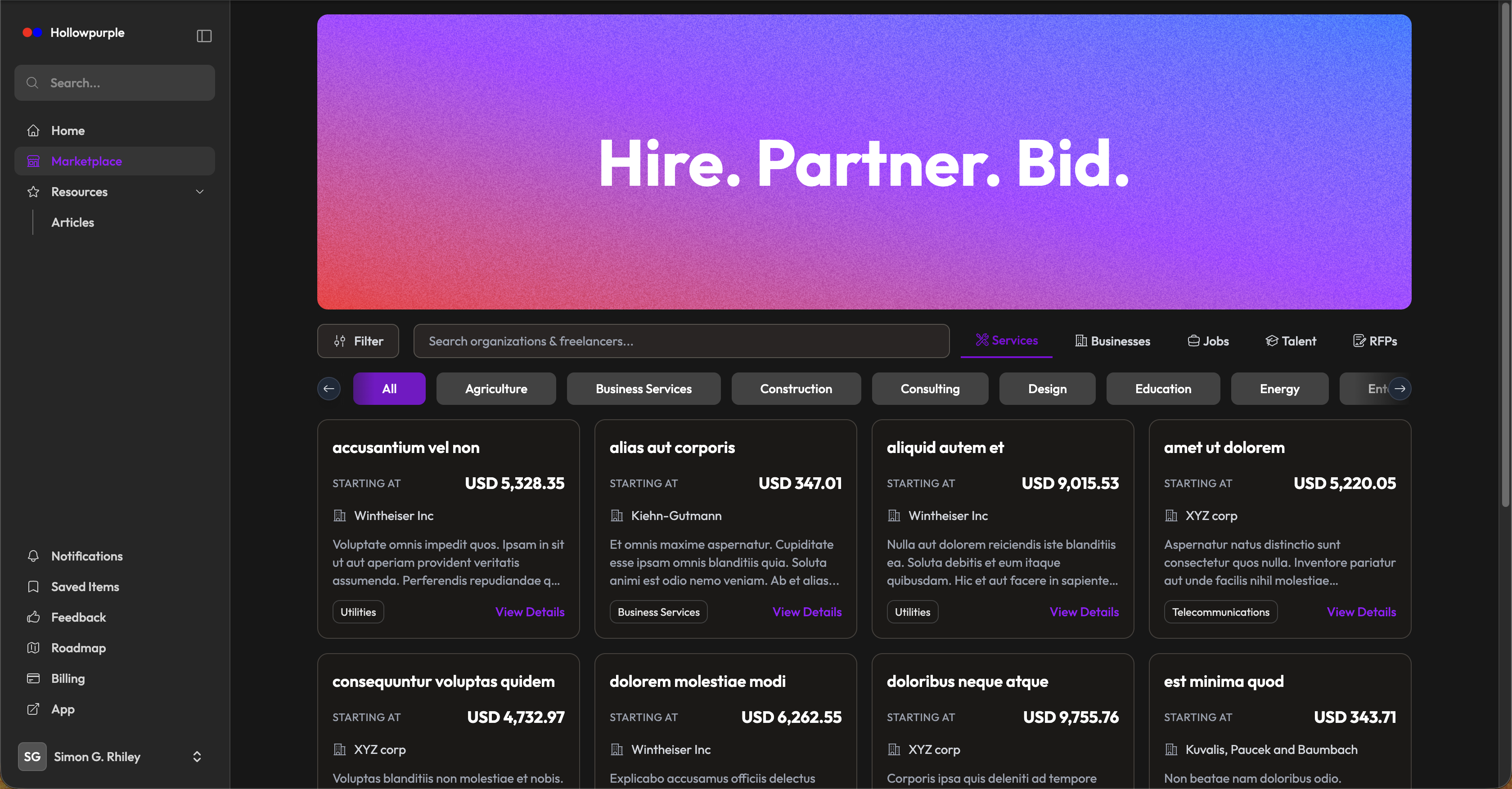Click the Talent graduation cap icon

point(1271,341)
